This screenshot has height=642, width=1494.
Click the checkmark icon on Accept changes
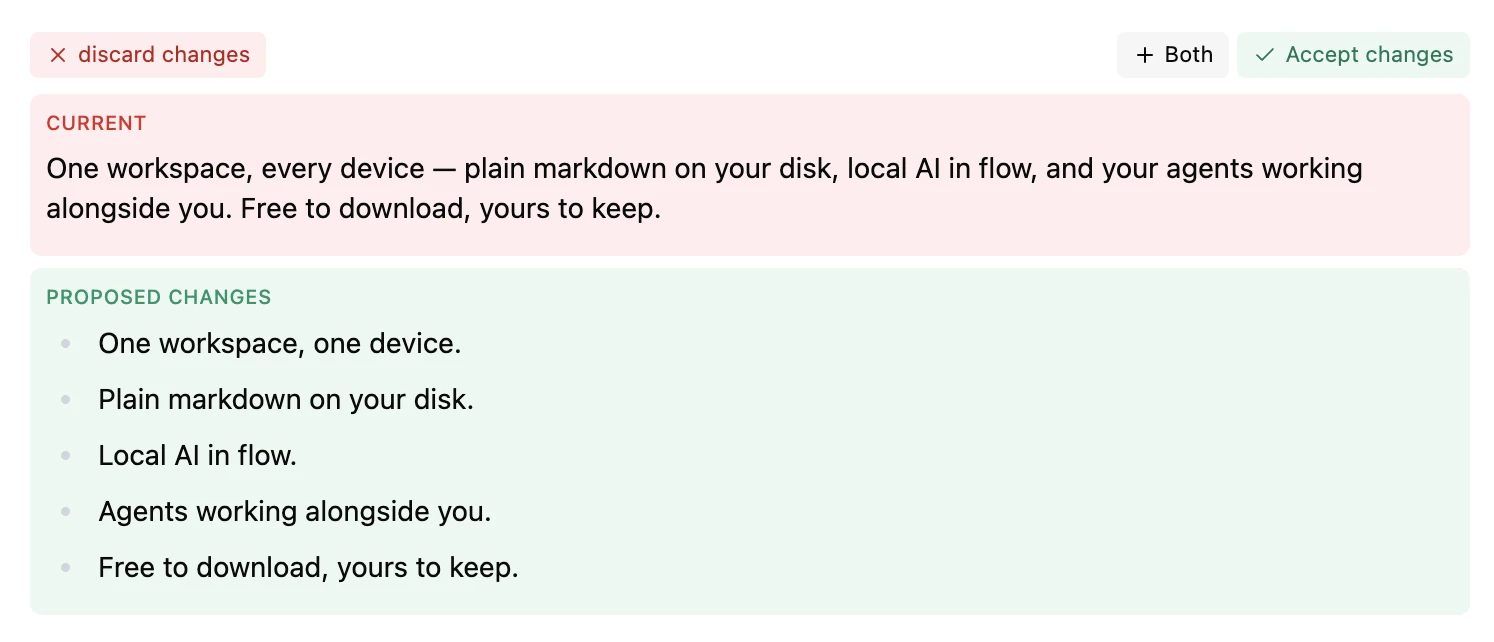click(x=1265, y=55)
